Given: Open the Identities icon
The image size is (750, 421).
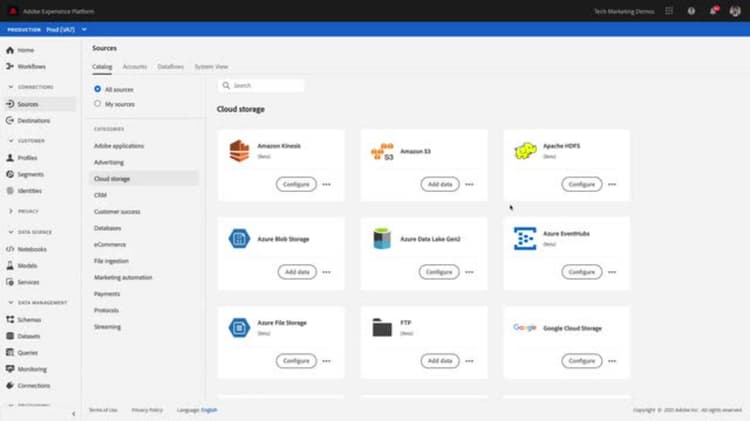Looking at the screenshot, I should pyautogui.click(x=10, y=190).
